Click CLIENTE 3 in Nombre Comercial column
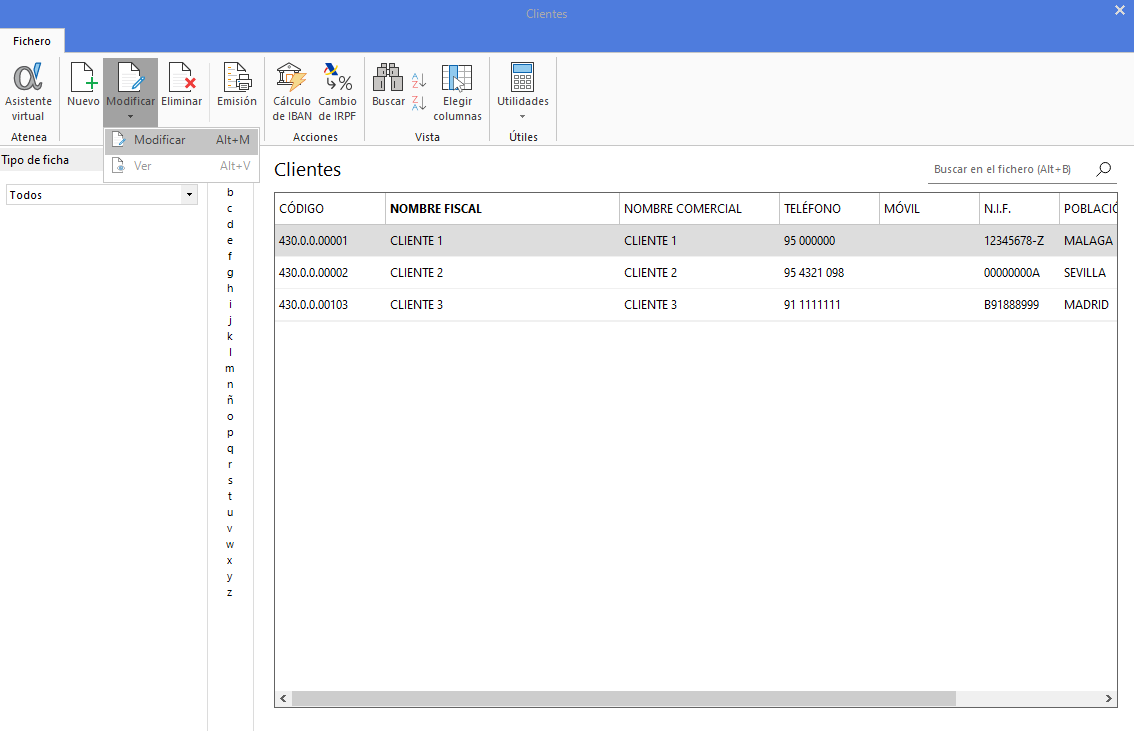Image resolution: width=1134 pixels, height=731 pixels. click(x=650, y=304)
